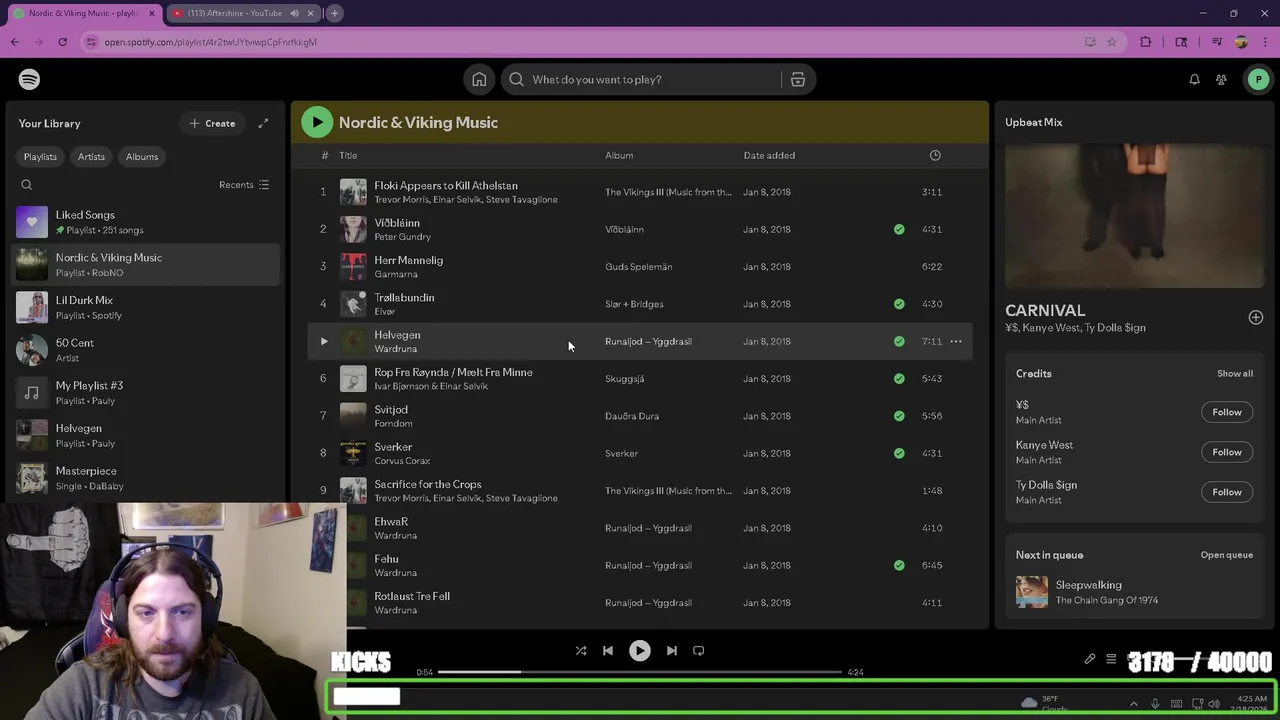Play the Helvegen track row
Image resolution: width=1280 pixels, height=720 pixels.
[324, 341]
